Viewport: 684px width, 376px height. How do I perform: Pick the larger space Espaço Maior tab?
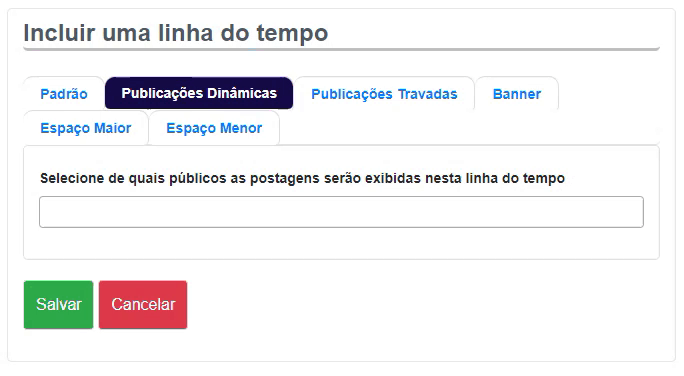86,128
